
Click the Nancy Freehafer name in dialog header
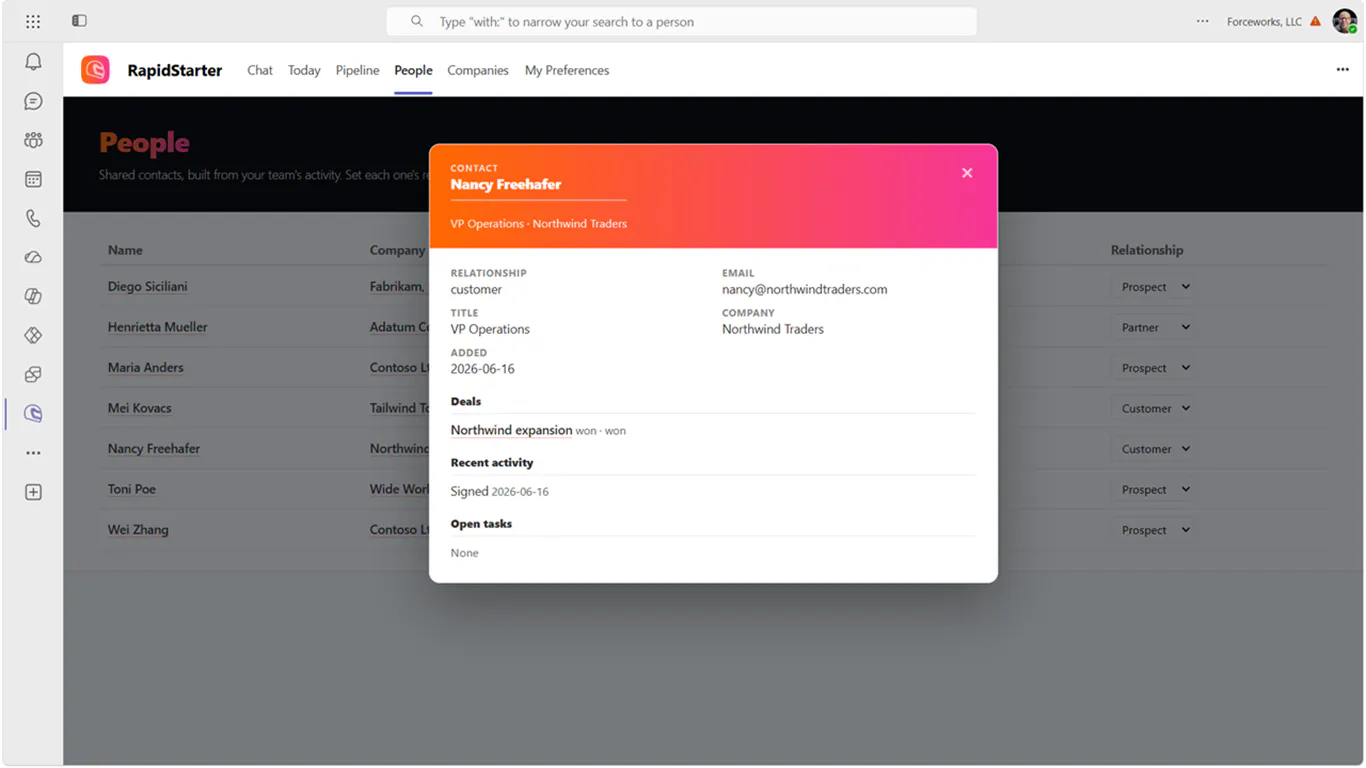pyautogui.click(x=505, y=184)
